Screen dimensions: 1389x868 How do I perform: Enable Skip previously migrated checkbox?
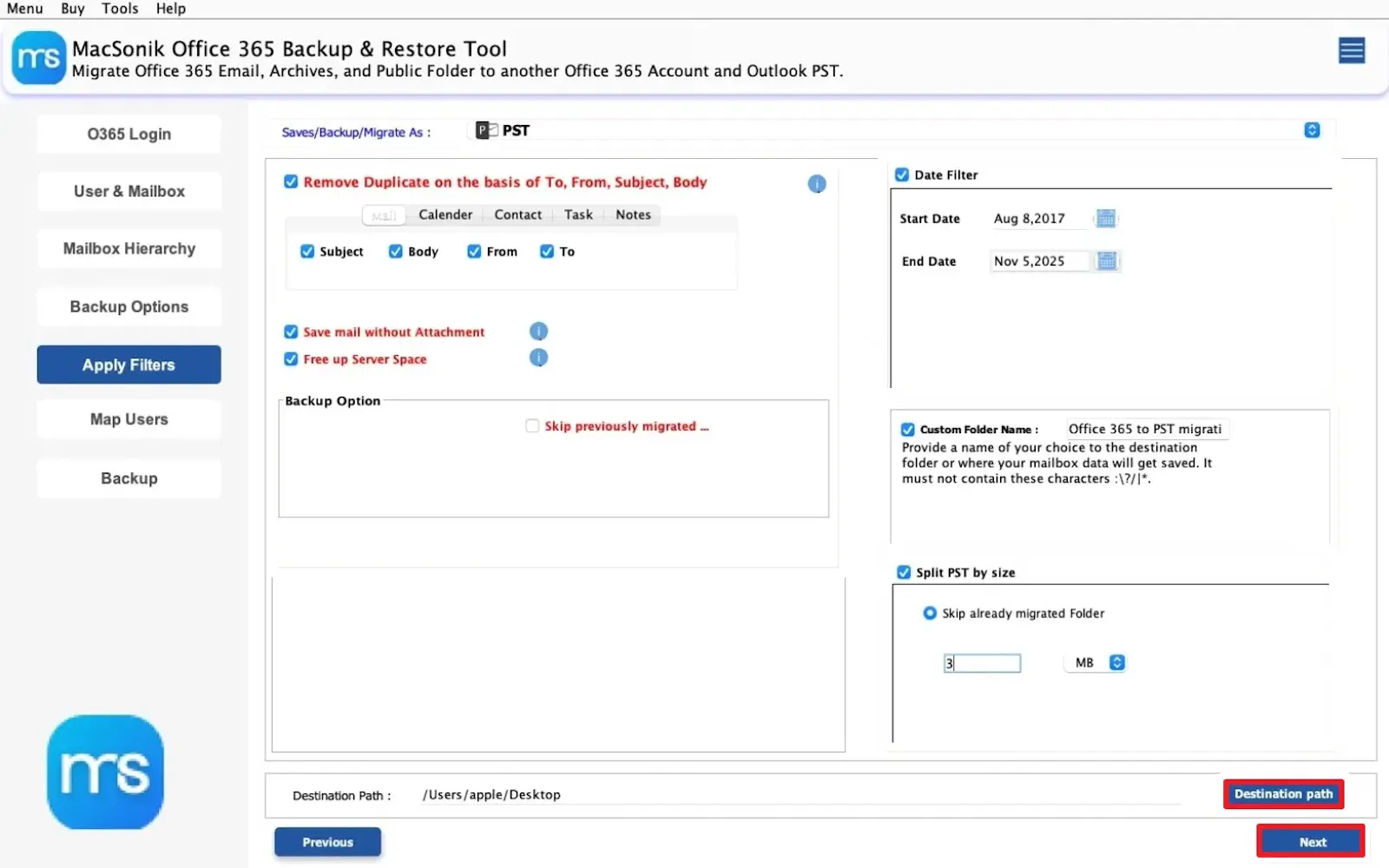point(532,425)
